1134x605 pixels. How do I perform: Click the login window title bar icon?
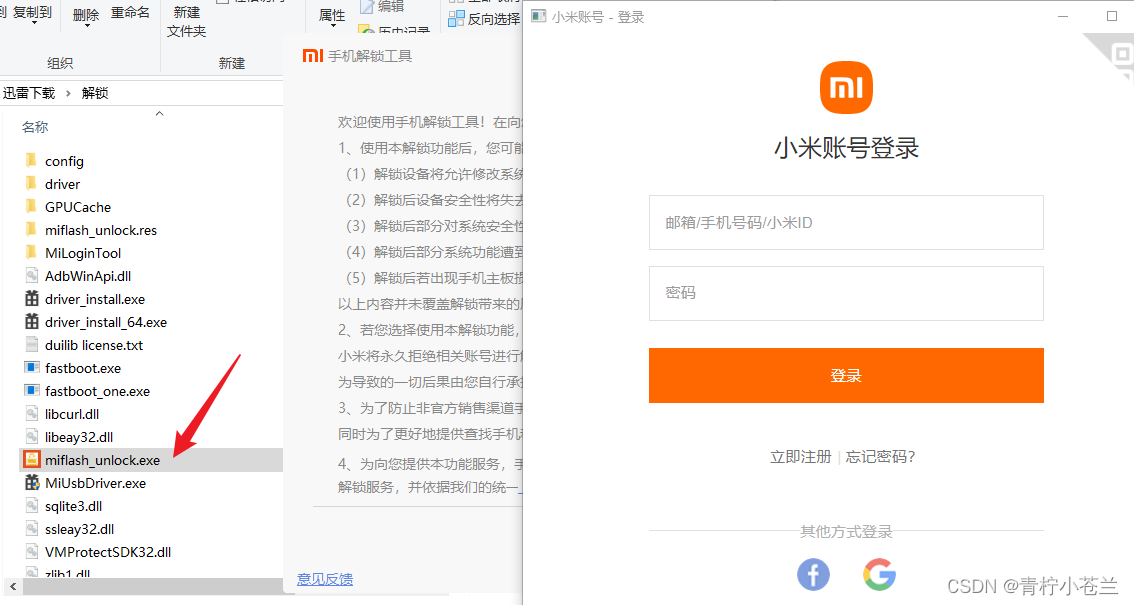539,17
